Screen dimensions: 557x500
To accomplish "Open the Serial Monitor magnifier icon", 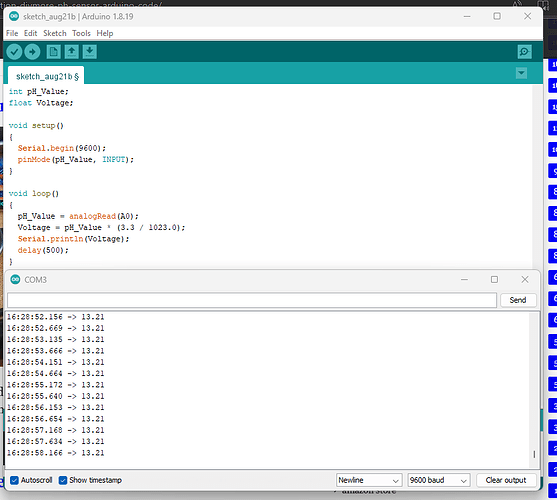I will point(524,52).
